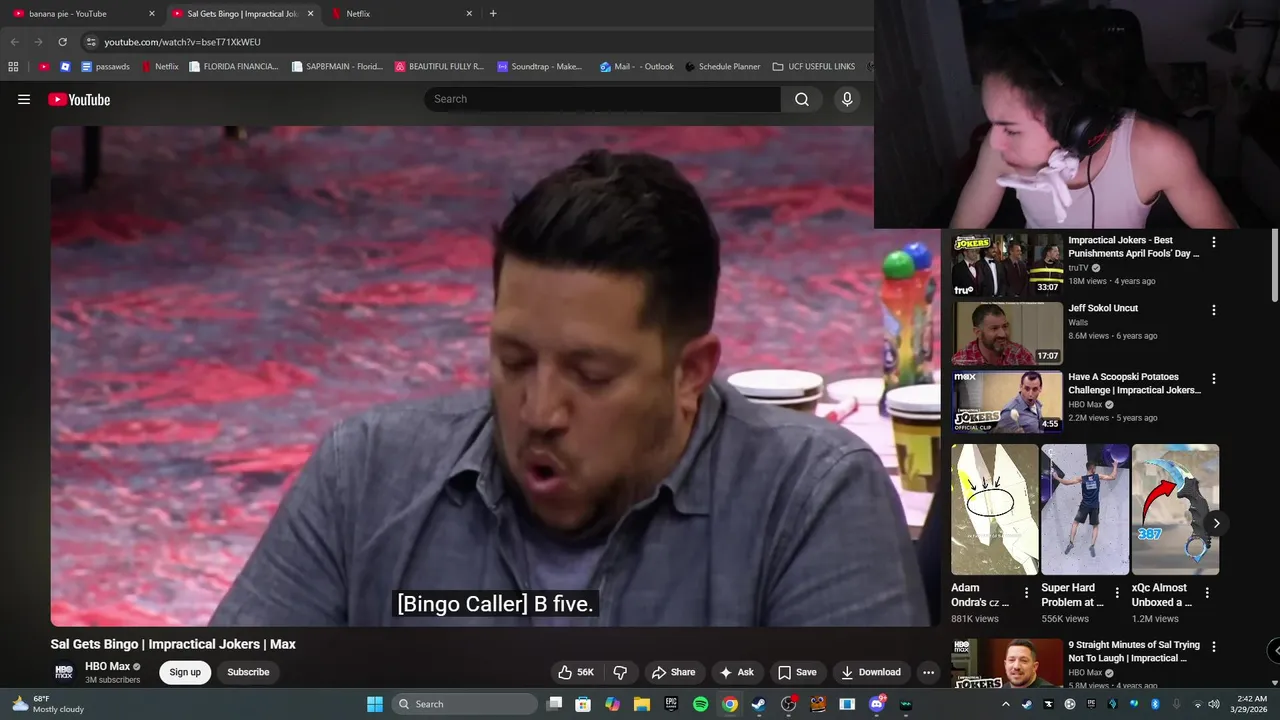Screen dimensions: 1280x720
Task: Open the UCF USEFUL LINKS bookmark folder
Action: click(x=814, y=67)
